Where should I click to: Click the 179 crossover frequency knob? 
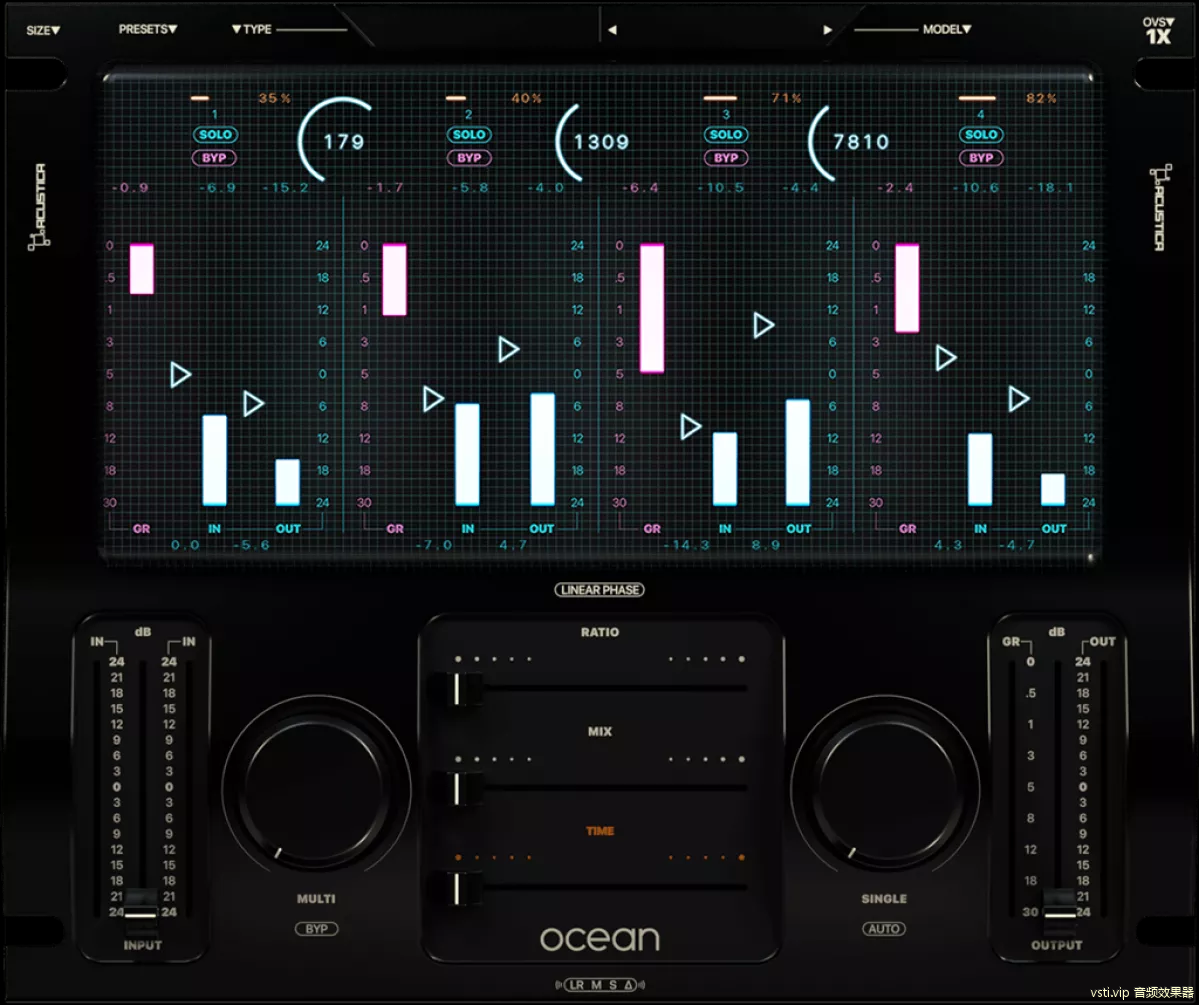tap(337, 141)
